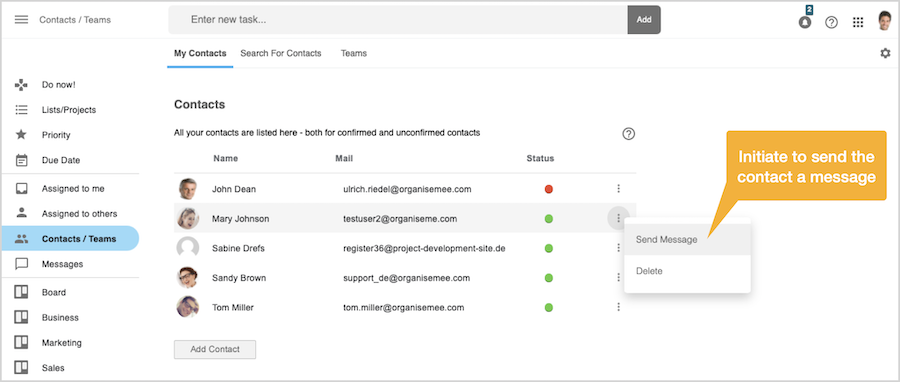Open notifications bell with badge
Viewport: 900px width, 382px height.
click(x=805, y=21)
